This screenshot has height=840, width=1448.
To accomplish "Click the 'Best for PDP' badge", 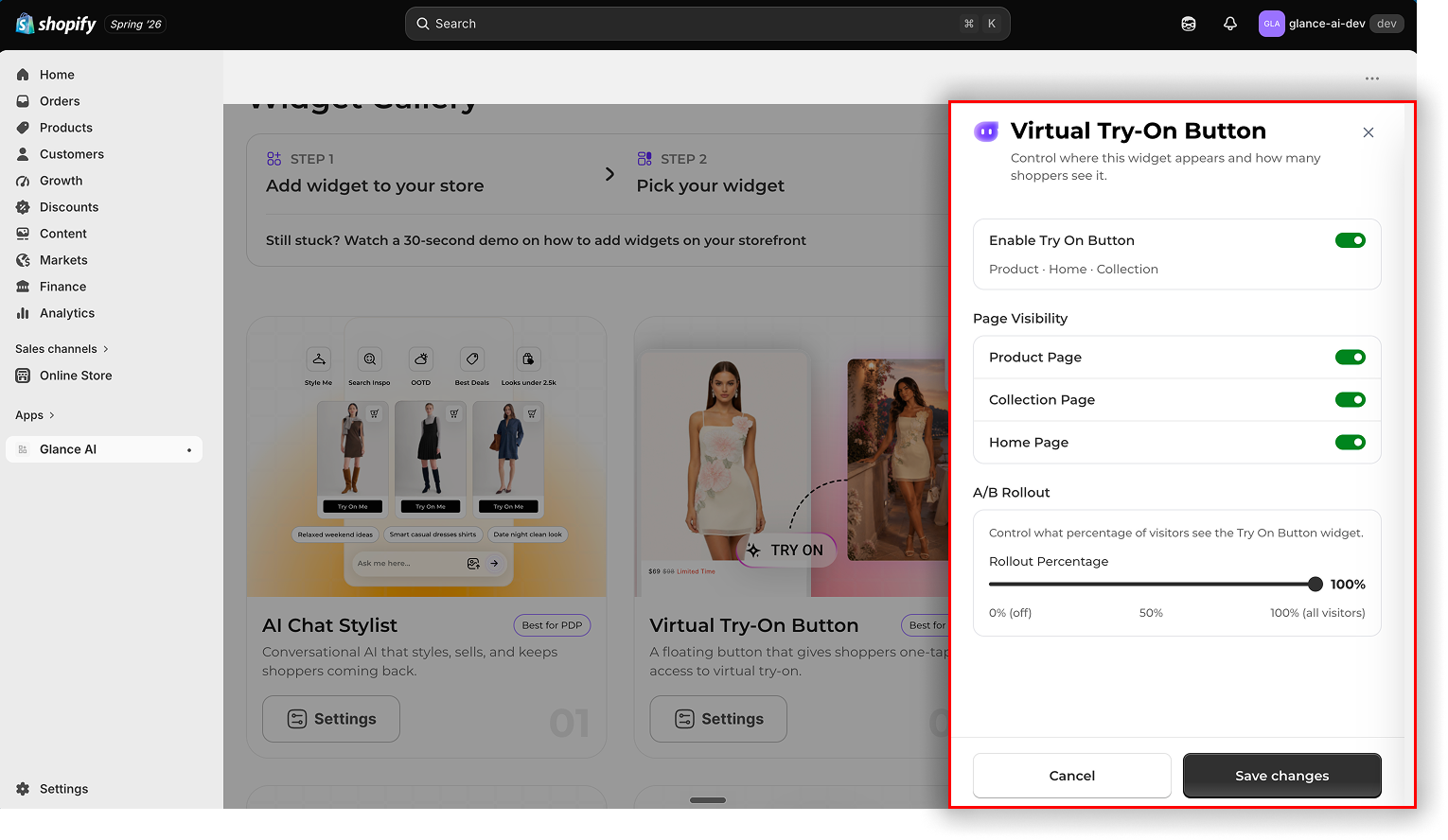I will coord(552,625).
